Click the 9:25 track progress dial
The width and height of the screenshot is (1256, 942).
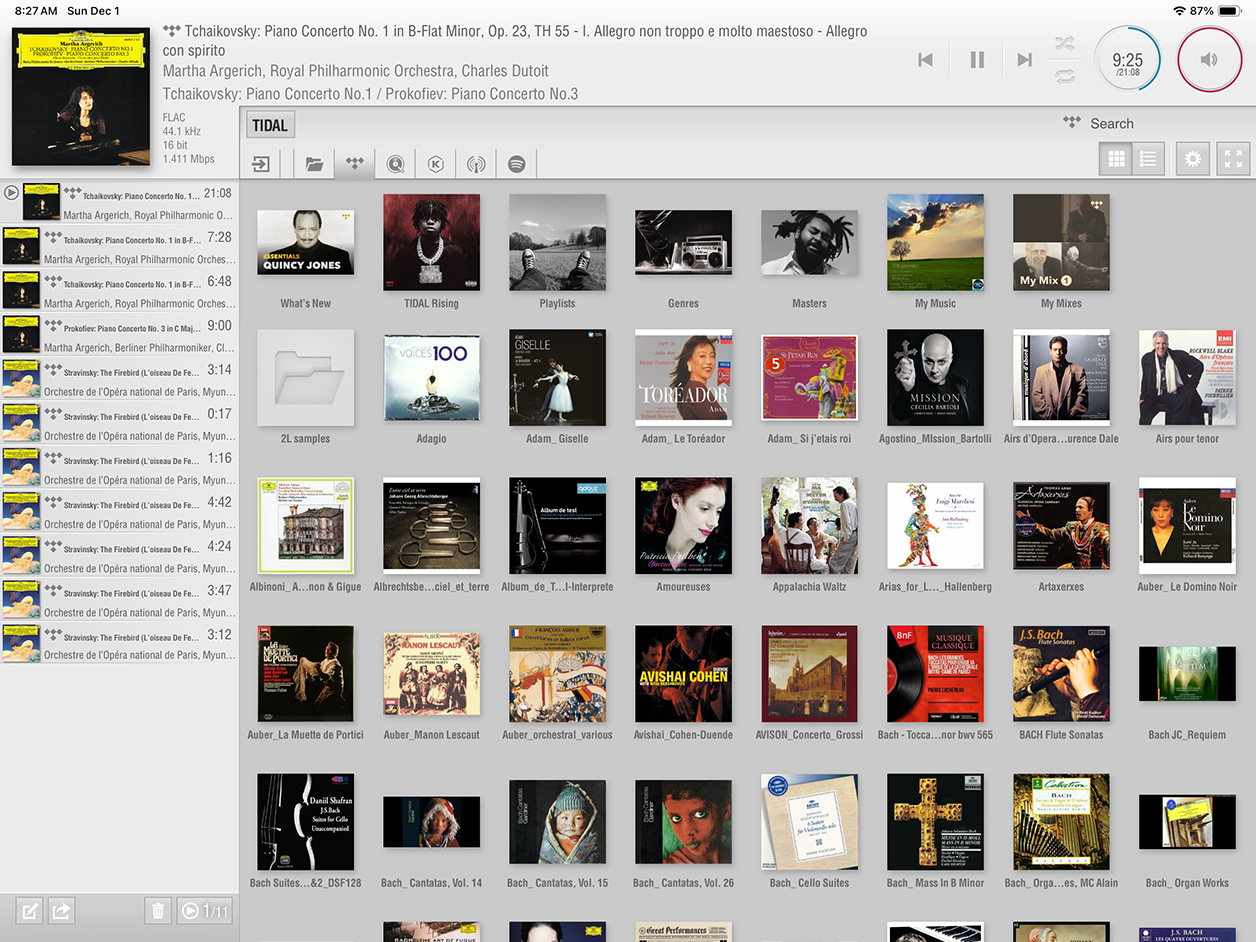point(1128,59)
